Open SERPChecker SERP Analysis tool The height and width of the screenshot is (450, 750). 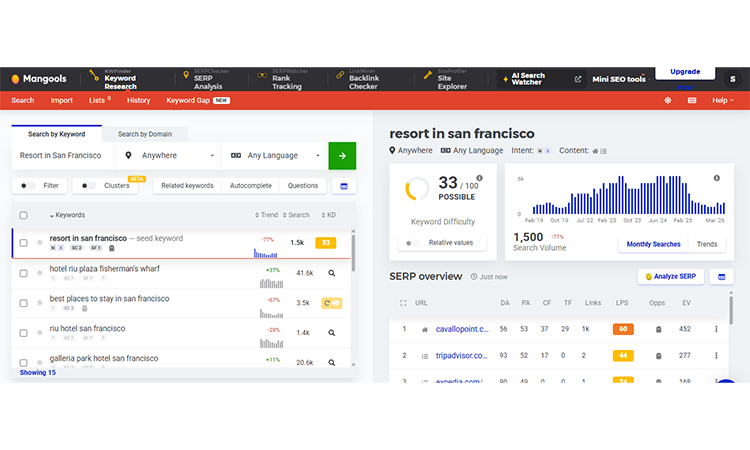click(x=206, y=79)
